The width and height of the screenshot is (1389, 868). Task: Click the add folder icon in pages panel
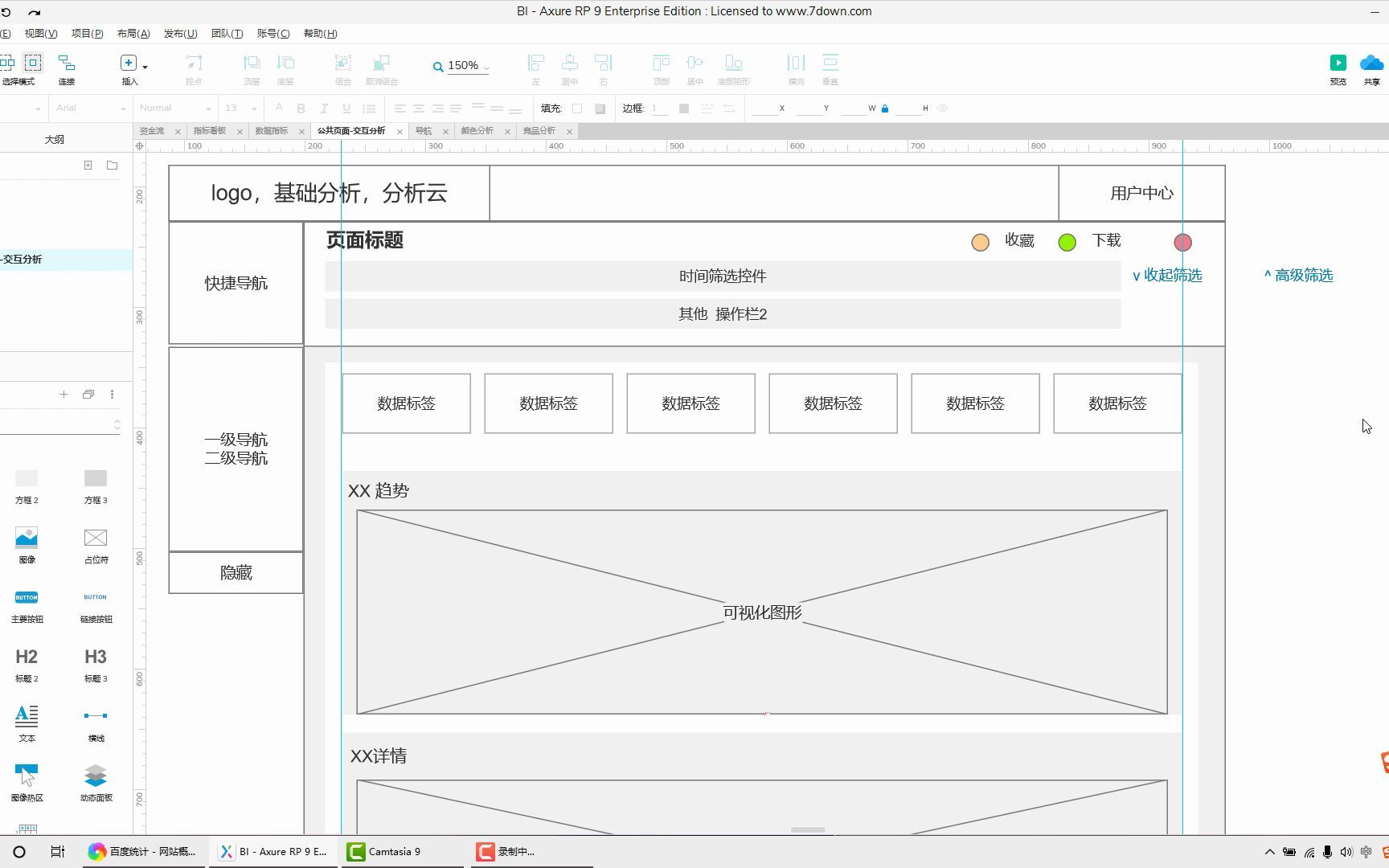pyautogui.click(x=112, y=166)
